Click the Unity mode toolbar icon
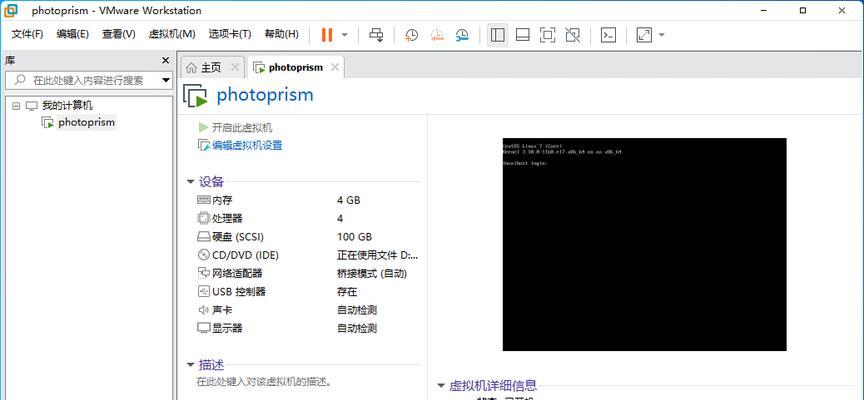Viewport: 864px width, 400px height. pos(573,35)
